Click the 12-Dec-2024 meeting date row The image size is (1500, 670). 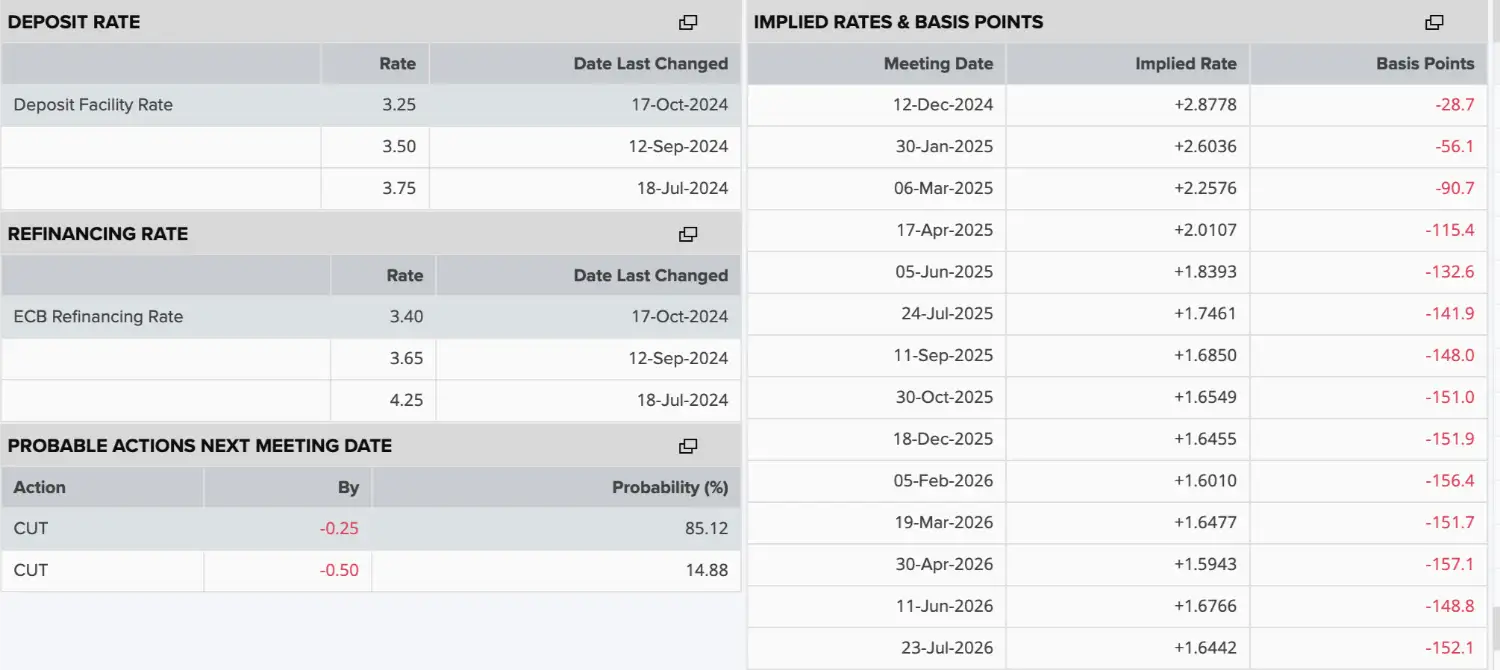click(1117, 105)
